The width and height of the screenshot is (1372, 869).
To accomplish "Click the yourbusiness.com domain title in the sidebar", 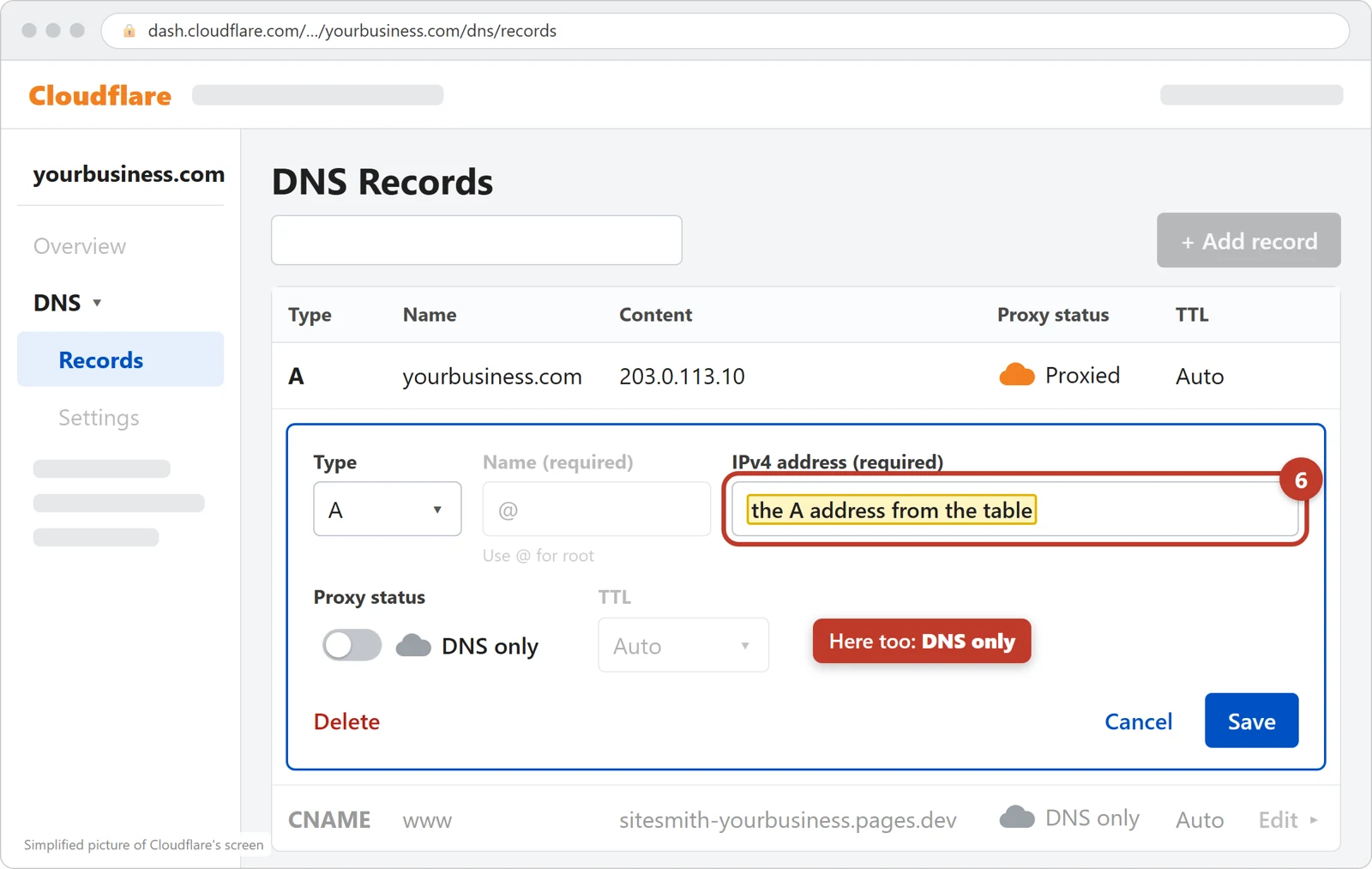I will pyautogui.click(x=129, y=174).
